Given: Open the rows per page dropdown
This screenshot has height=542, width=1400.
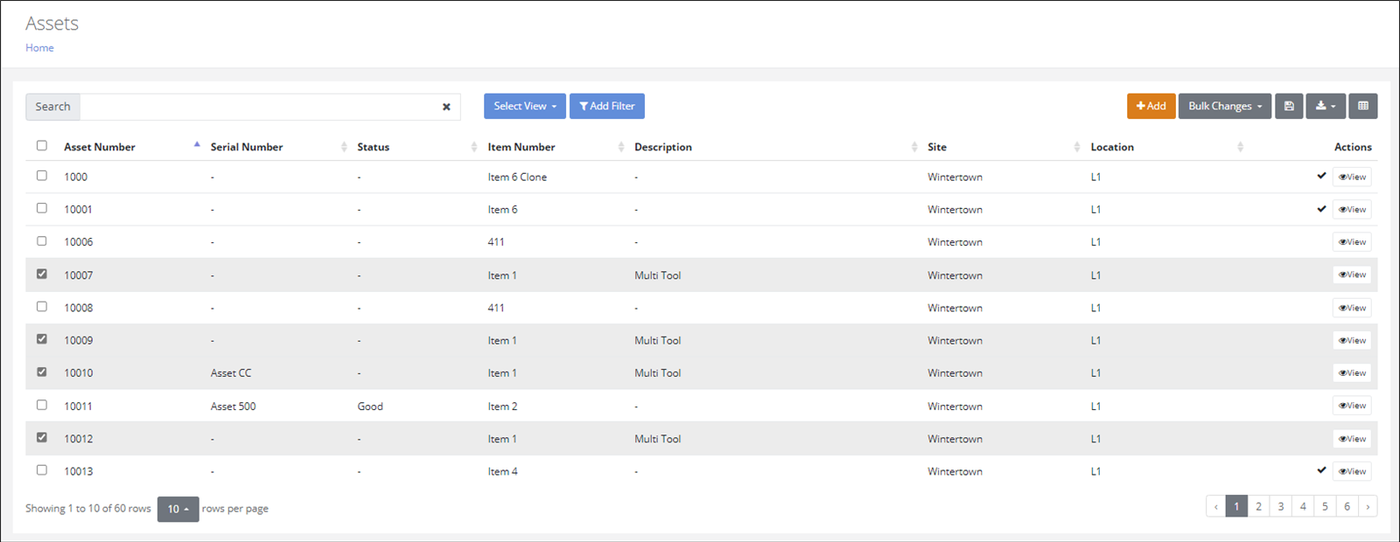Looking at the screenshot, I should click(x=178, y=509).
